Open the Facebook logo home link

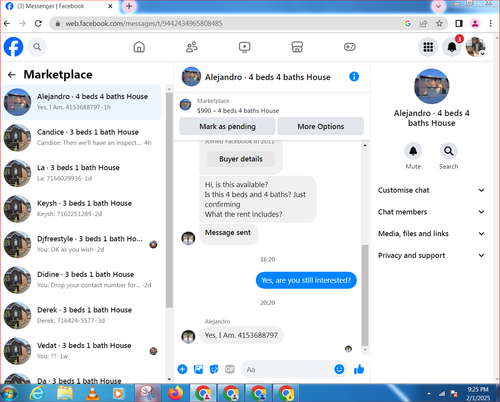click(x=14, y=47)
